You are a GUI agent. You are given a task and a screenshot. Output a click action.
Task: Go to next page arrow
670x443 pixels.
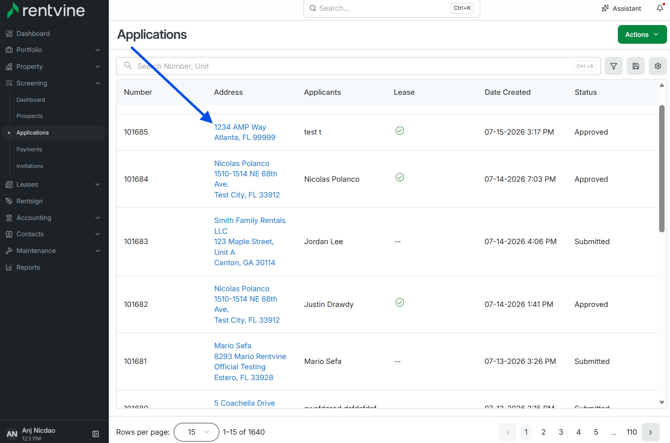click(x=651, y=432)
